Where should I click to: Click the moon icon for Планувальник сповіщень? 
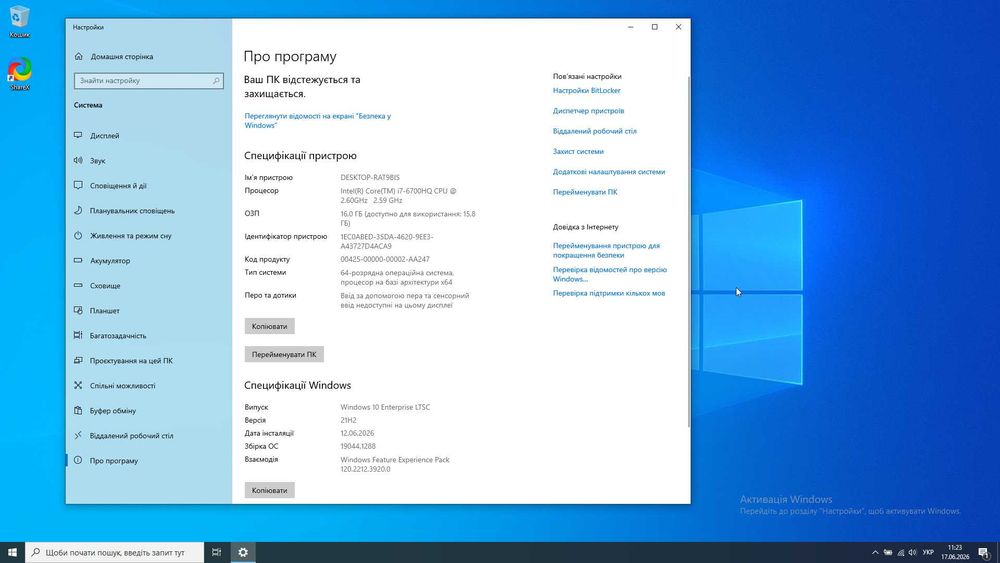click(x=78, y=210)
